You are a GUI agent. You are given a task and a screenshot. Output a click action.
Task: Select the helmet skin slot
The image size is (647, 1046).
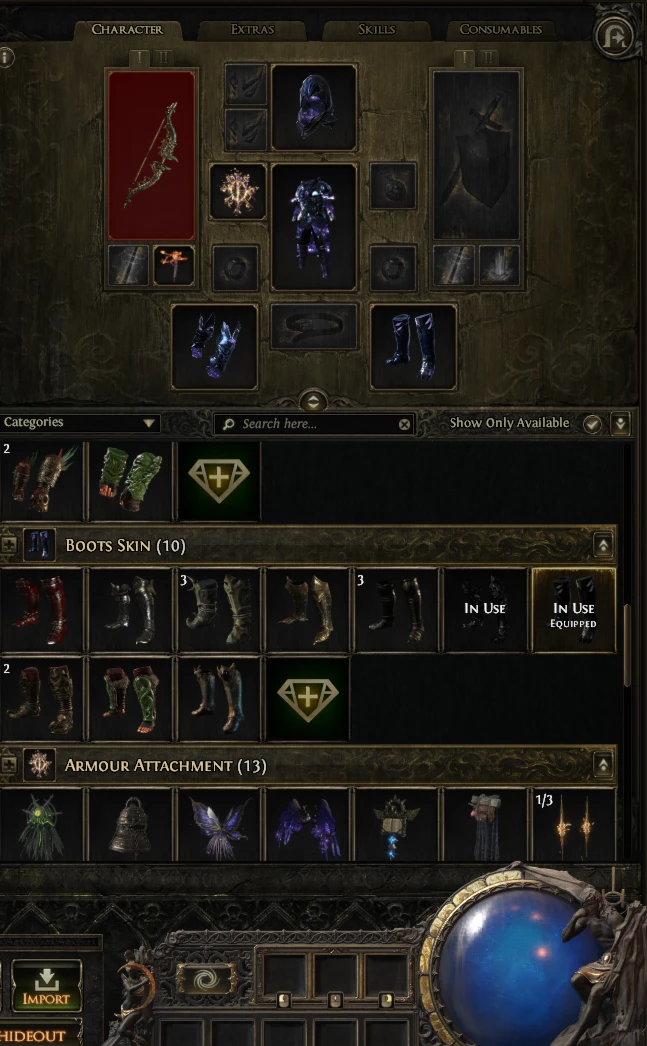[313, 107]
